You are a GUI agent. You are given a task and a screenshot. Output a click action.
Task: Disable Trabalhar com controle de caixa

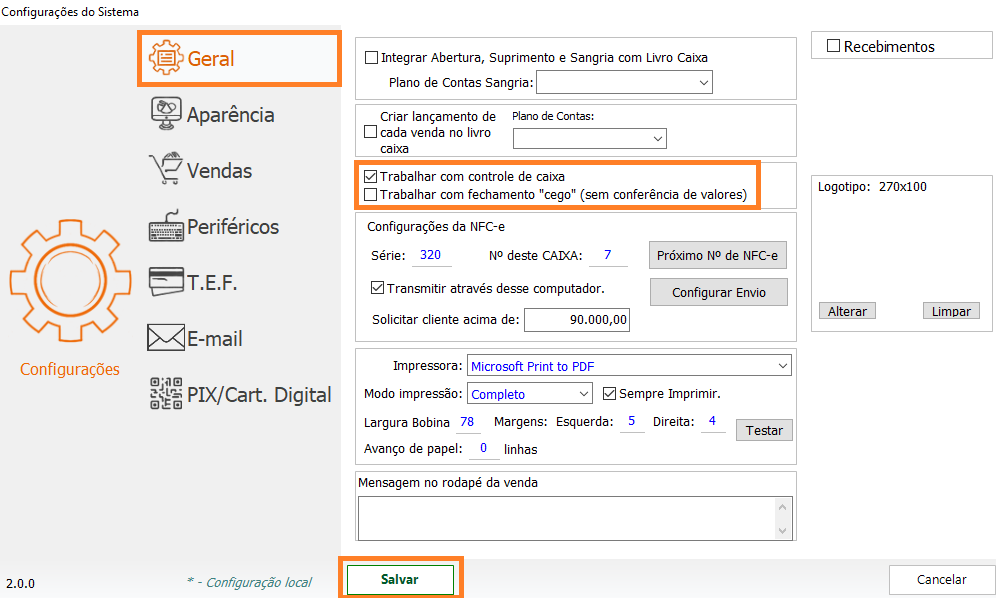click(371, 176)
